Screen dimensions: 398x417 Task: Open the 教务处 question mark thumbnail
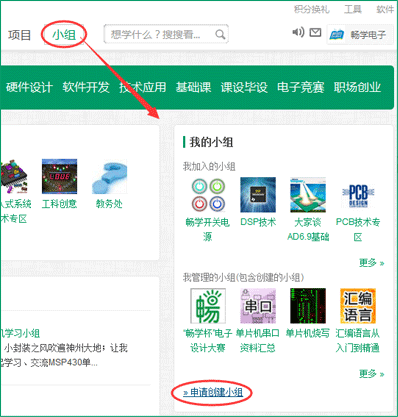tap(109, 176)
